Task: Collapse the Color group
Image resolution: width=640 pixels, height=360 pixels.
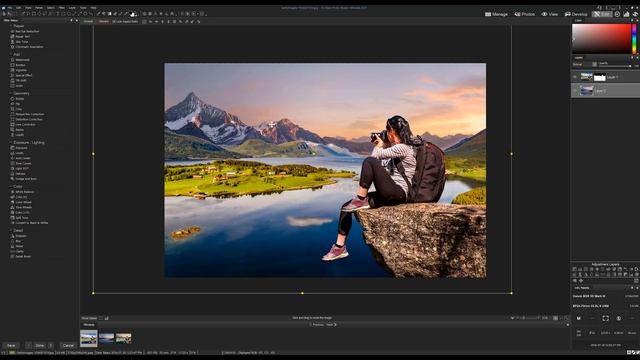Action: coord(11,187)
